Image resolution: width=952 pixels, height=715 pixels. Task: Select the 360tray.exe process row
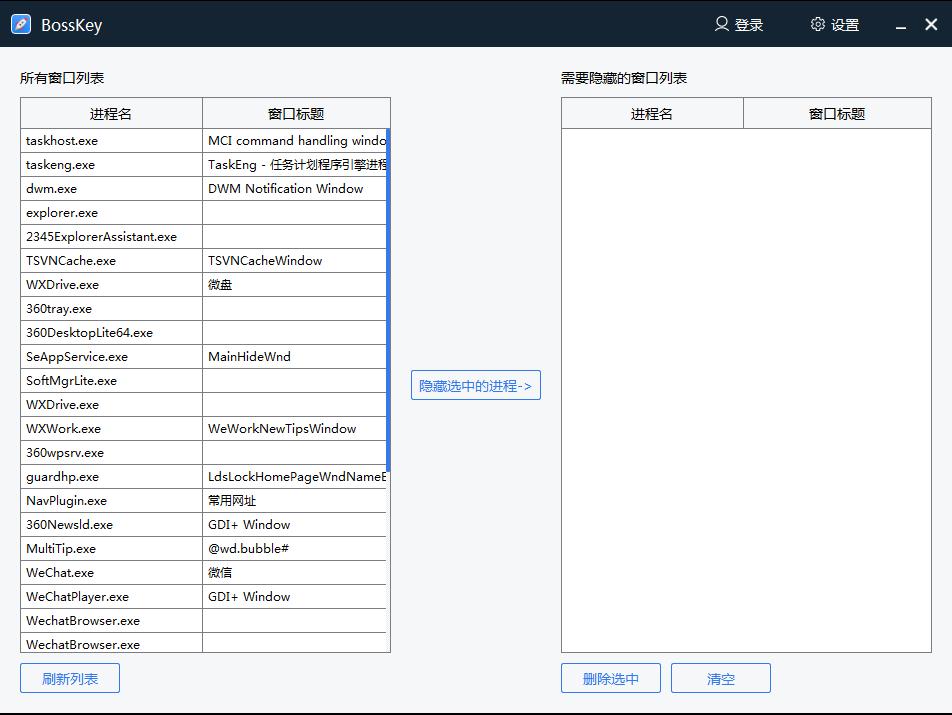click(x=110, y=308)
